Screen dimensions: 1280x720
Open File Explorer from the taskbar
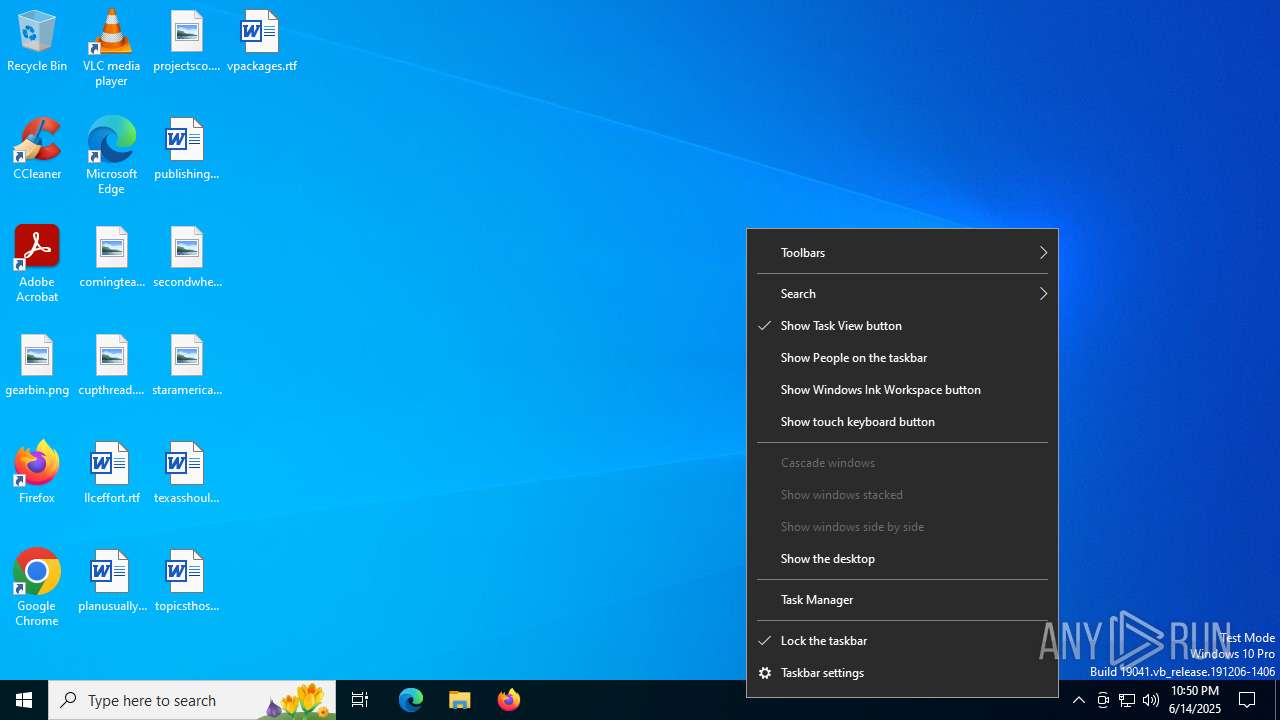pyautogui.click(x=460, y=700)
